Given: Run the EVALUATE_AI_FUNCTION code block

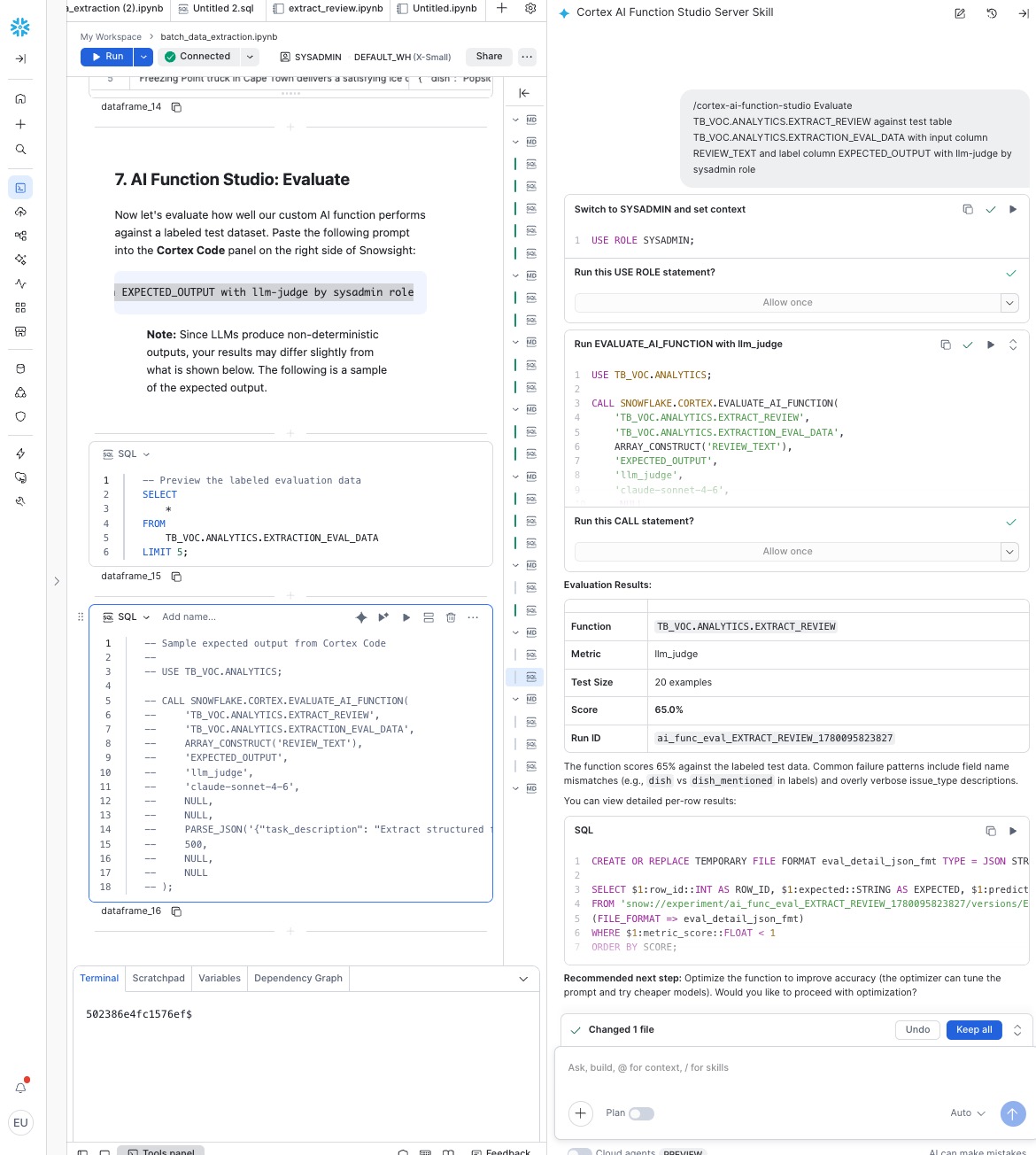Looking at the screenshot, I should [991, 345].
